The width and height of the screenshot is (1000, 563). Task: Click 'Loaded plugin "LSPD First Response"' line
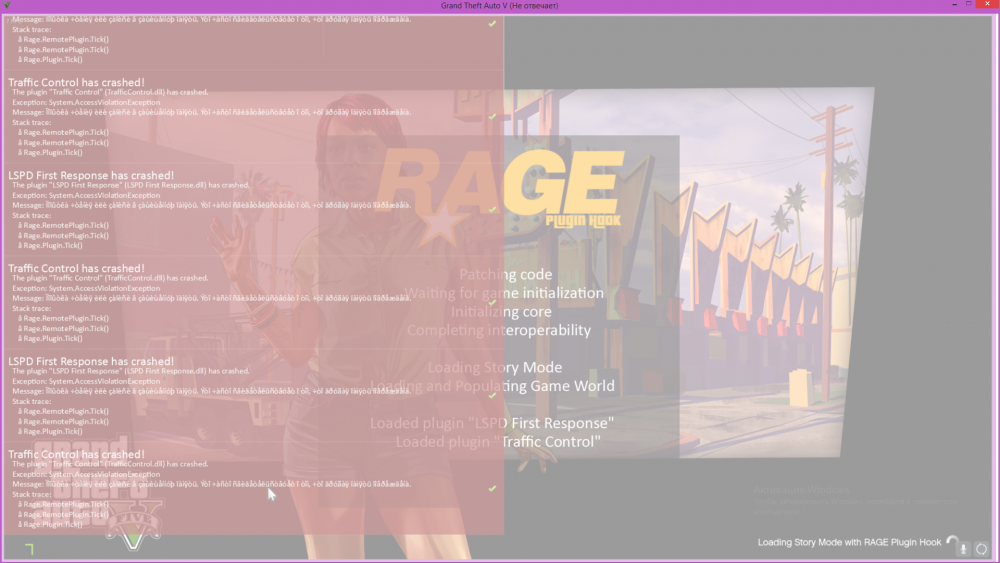tap(492, 423)
